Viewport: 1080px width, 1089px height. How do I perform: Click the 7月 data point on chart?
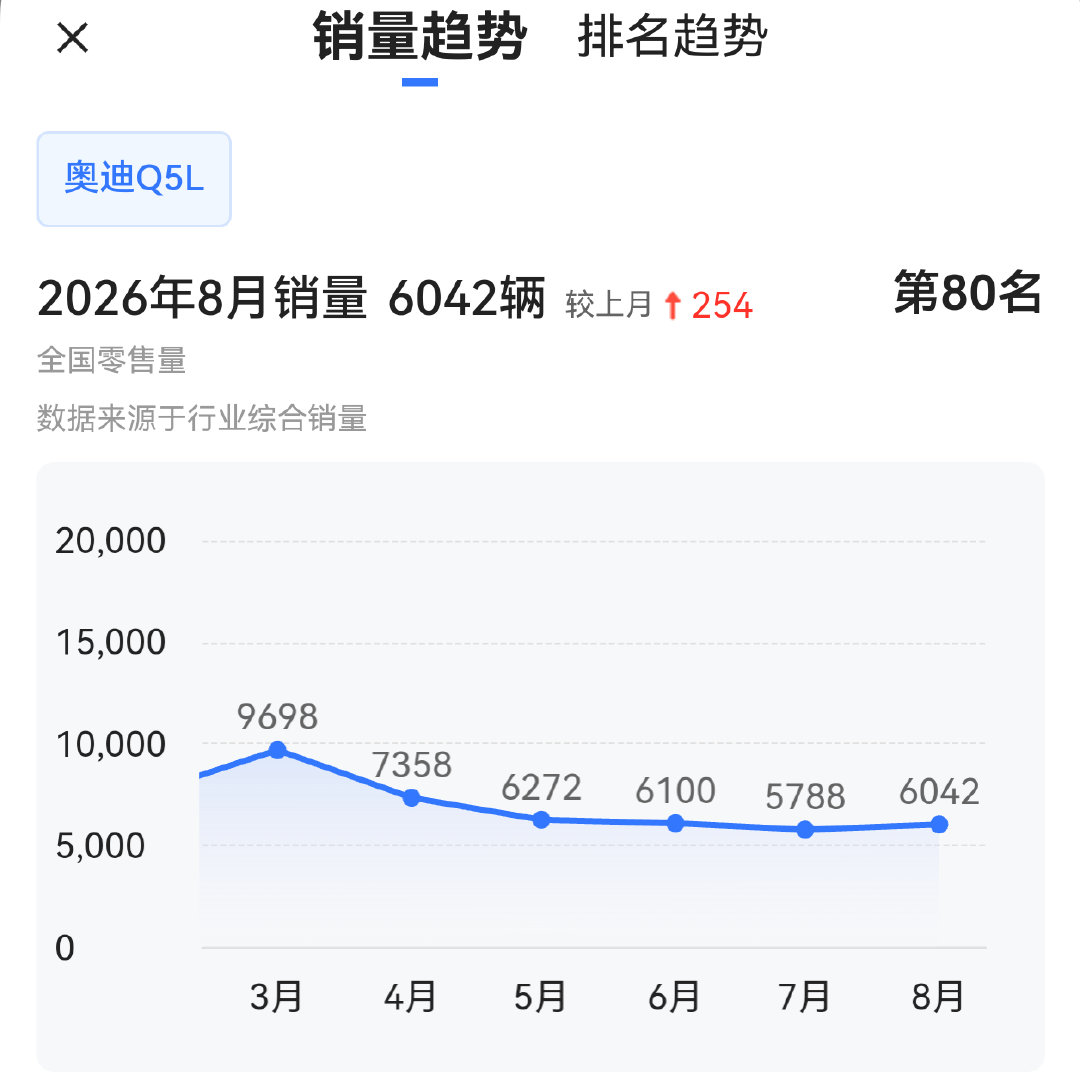point(805,829)
